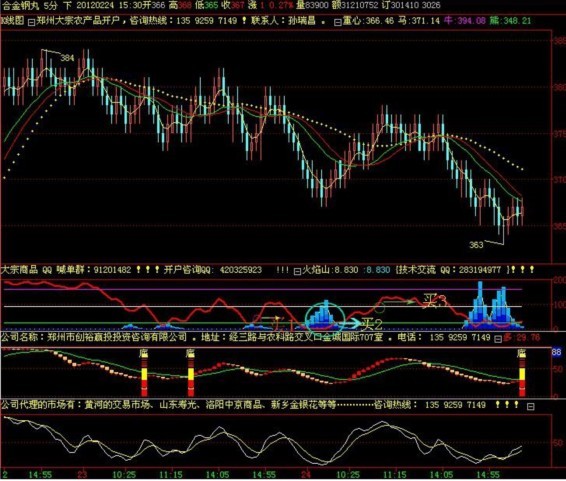The height and width of the screenshot is (481, 566).
Task: Collapse the box icon before 郑州大宗农产品开户
Action: [x=31, y=22]
